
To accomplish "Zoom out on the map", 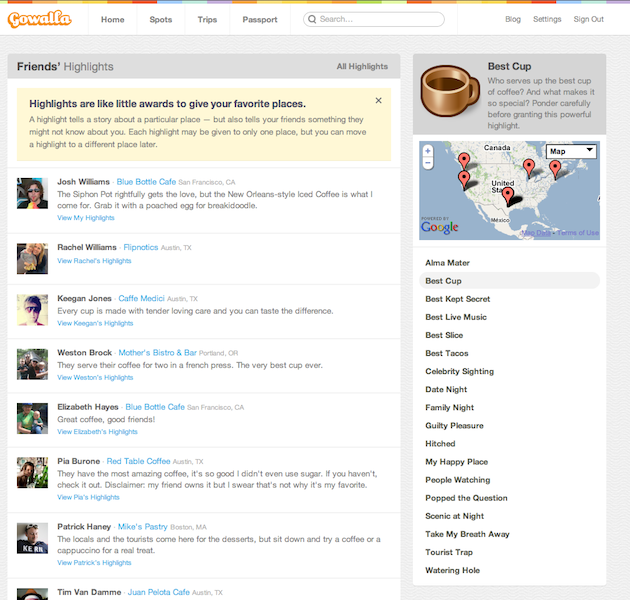I will point(428,163).
